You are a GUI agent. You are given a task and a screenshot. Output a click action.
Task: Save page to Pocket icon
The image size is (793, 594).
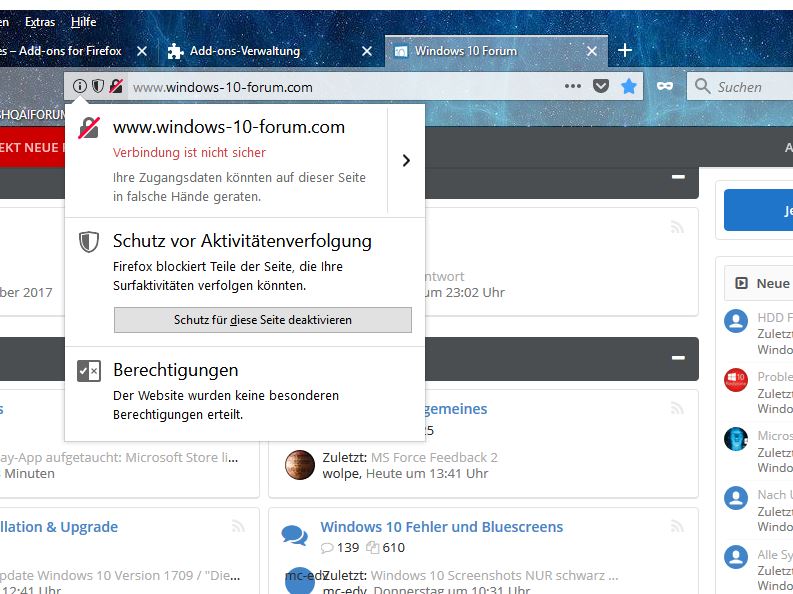click(600, 86)
